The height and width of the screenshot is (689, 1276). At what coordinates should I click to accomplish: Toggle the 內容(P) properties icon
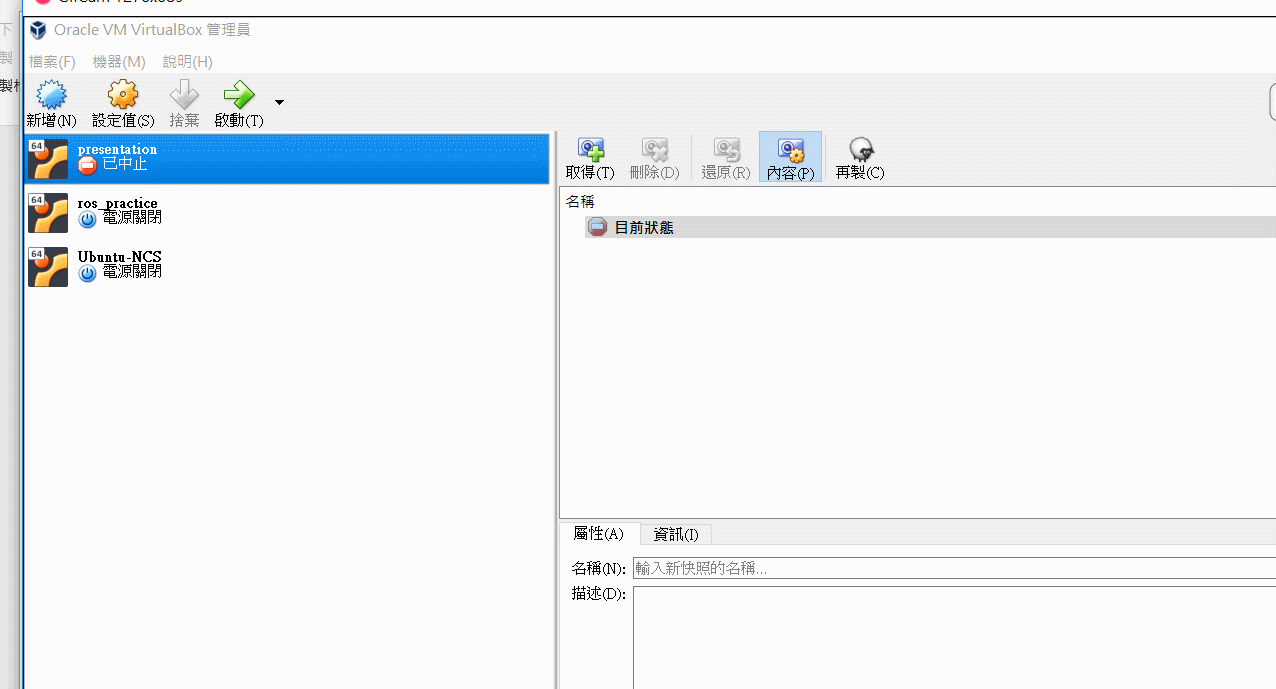(x=791, y=150)
